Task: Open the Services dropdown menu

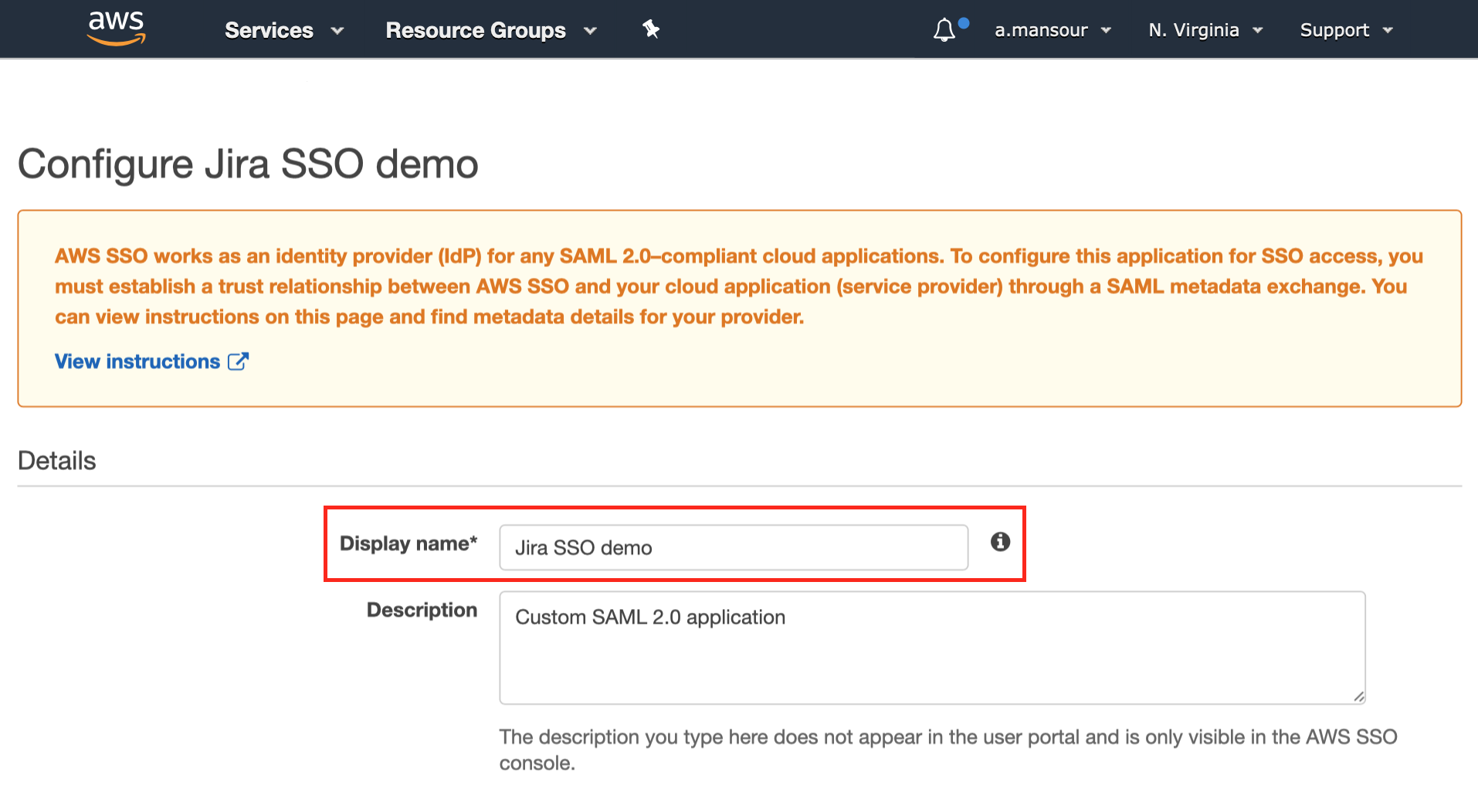Action: (x=284, y=30)
